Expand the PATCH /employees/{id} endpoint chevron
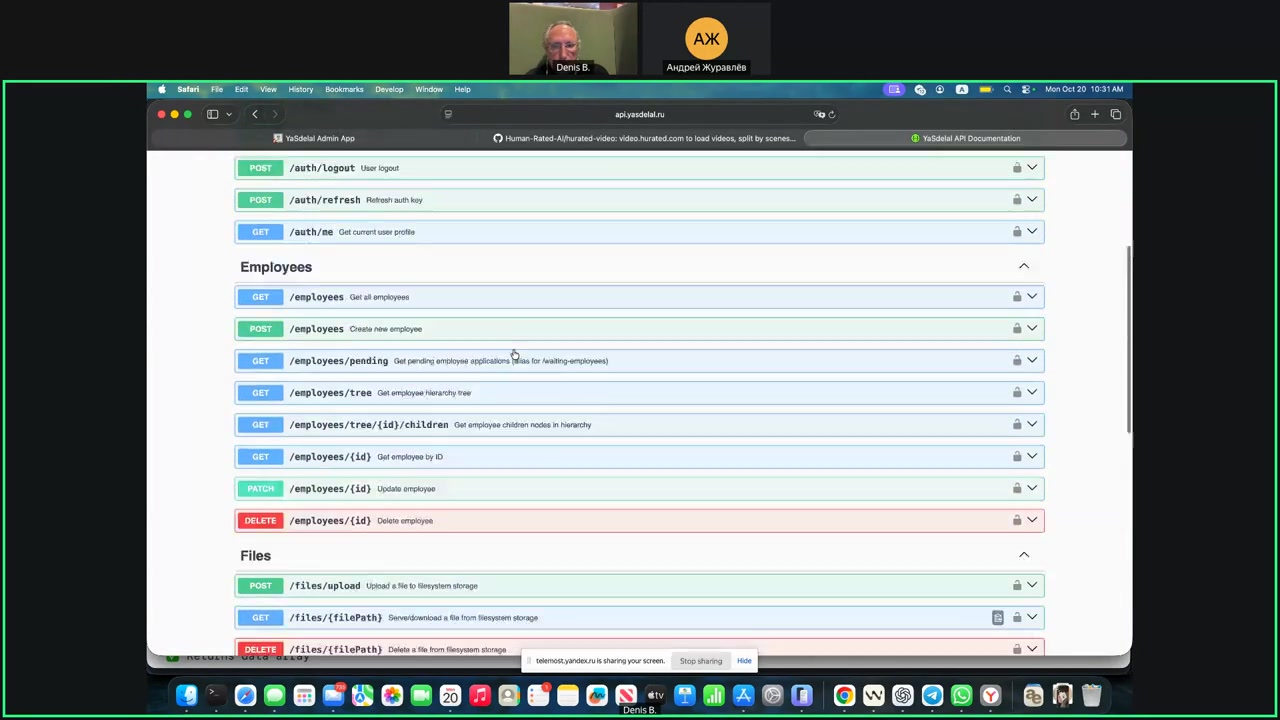 1032,488
